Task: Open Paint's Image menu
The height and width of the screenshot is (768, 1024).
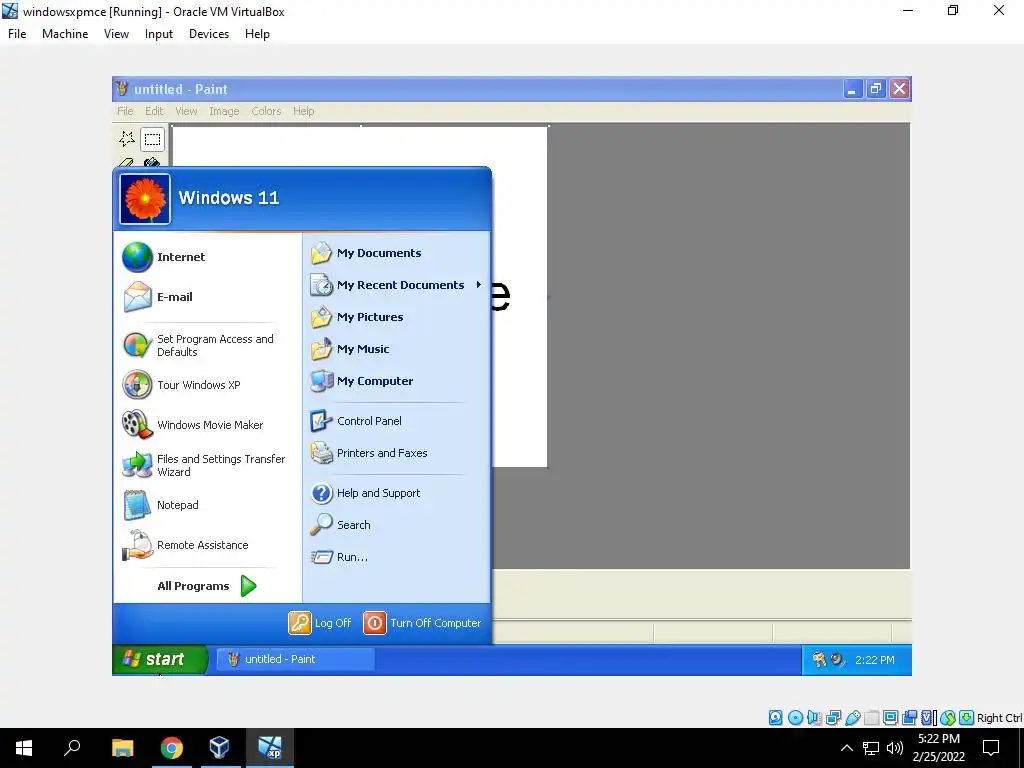Action: coord(224,112)
